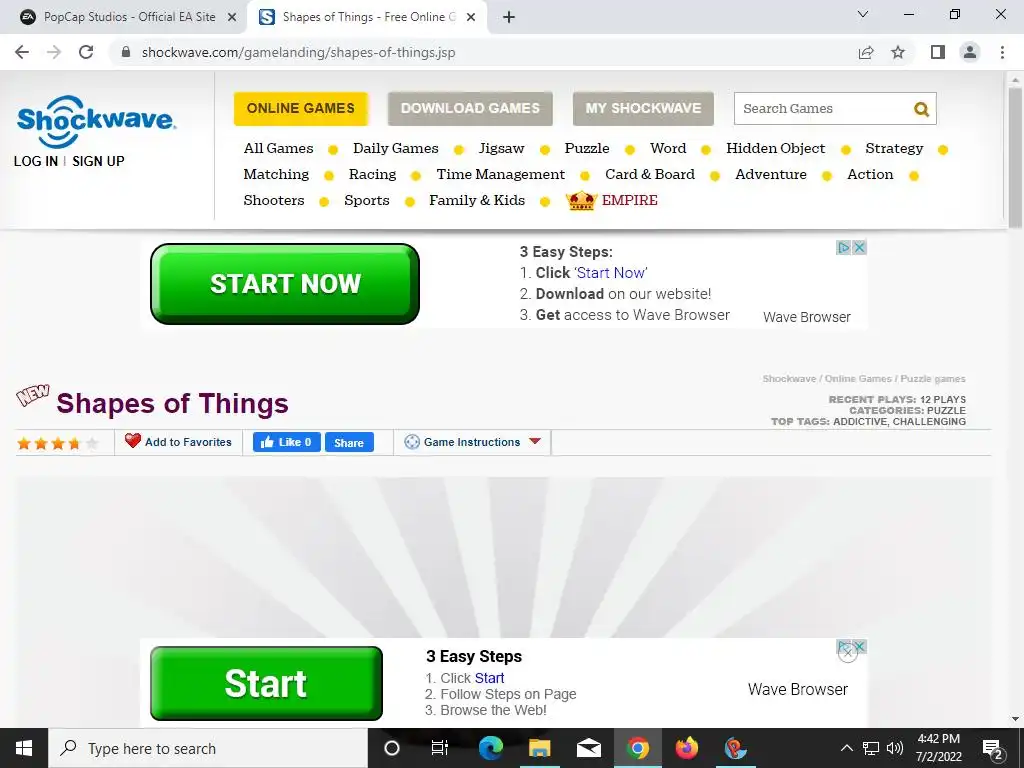The image size is (1024, 768).
Task: Close the PopCap Studios tab
Action: pos(232,17)
